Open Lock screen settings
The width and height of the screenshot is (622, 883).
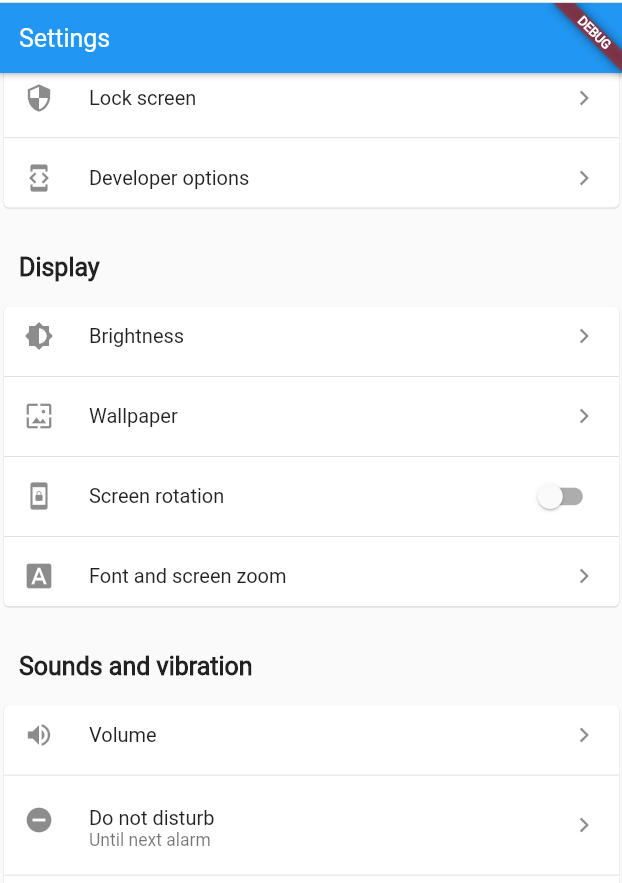point(300,98)
